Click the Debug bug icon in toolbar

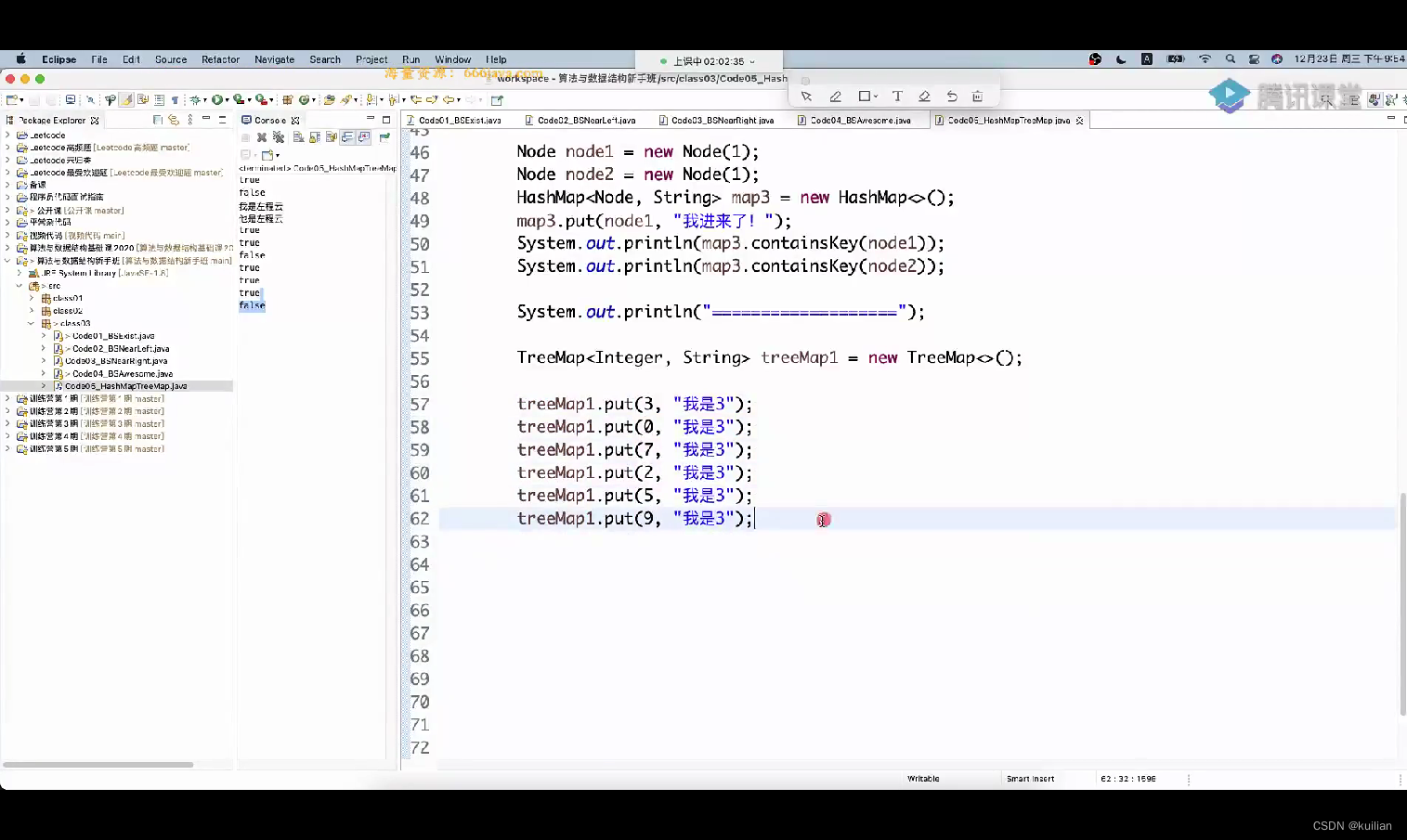[x=195, y=100]
